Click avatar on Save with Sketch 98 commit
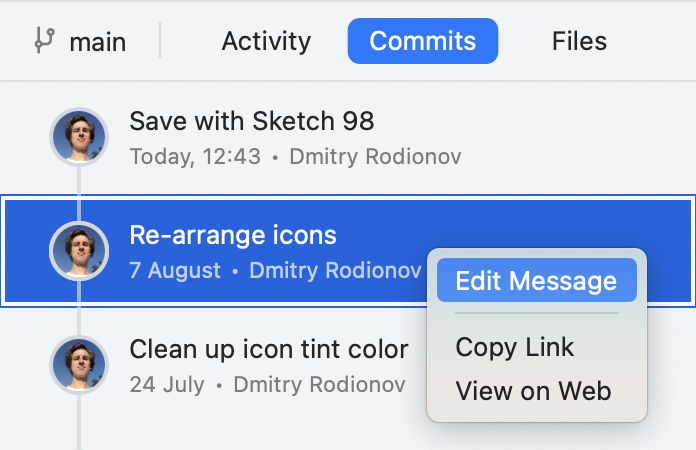Image resolution: width=696 pixels, height=450 pixels. point(79,137)
